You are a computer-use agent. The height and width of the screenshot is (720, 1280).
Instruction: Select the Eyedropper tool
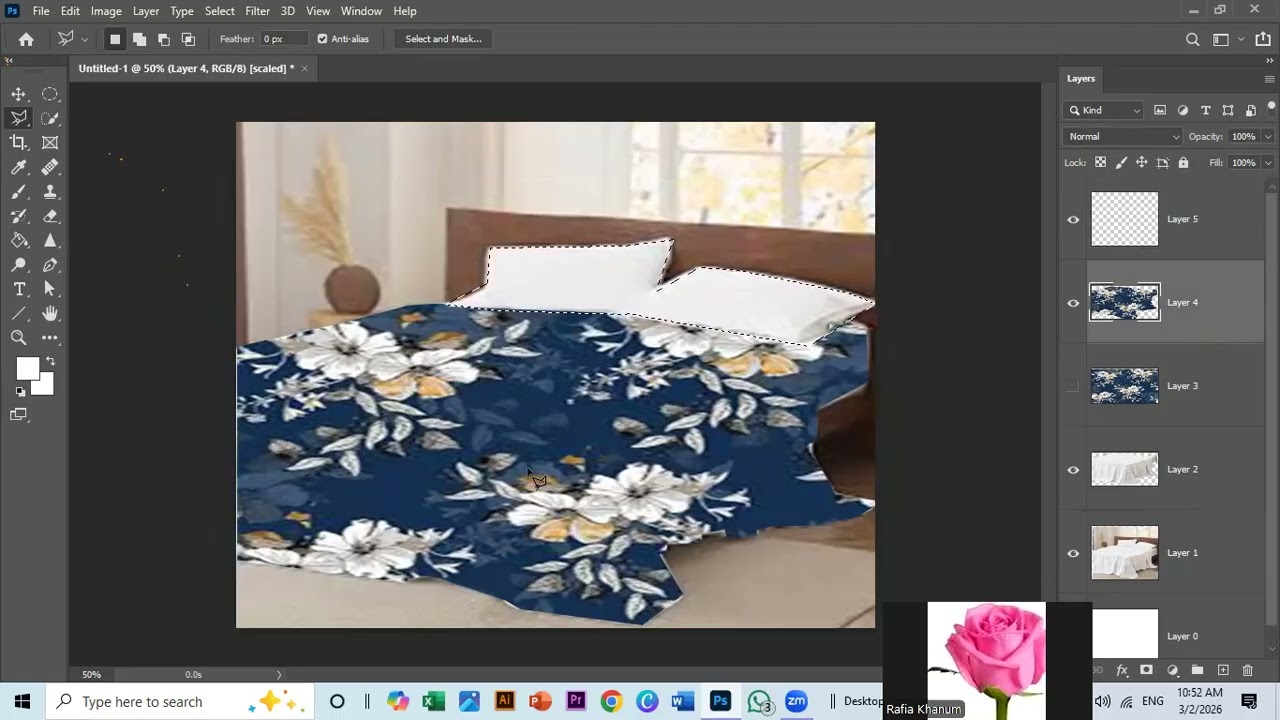click(x=19, y=167)
